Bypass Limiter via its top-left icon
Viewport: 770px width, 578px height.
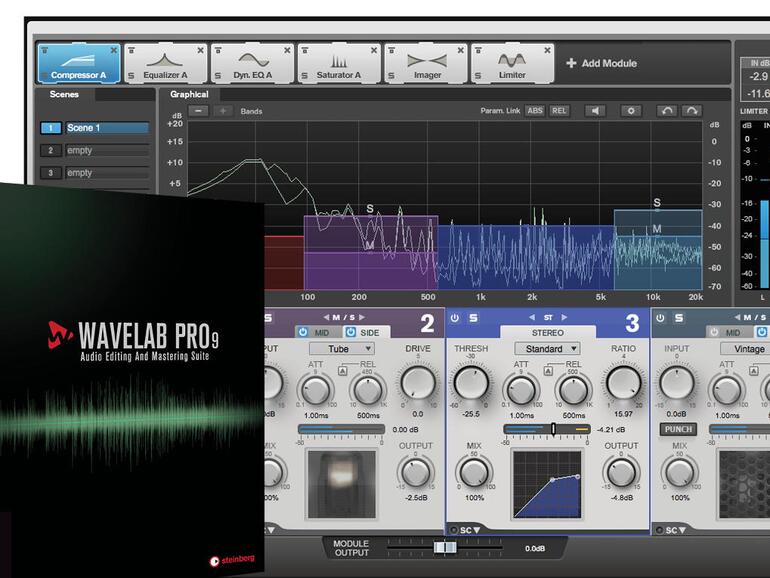(478, 50)
